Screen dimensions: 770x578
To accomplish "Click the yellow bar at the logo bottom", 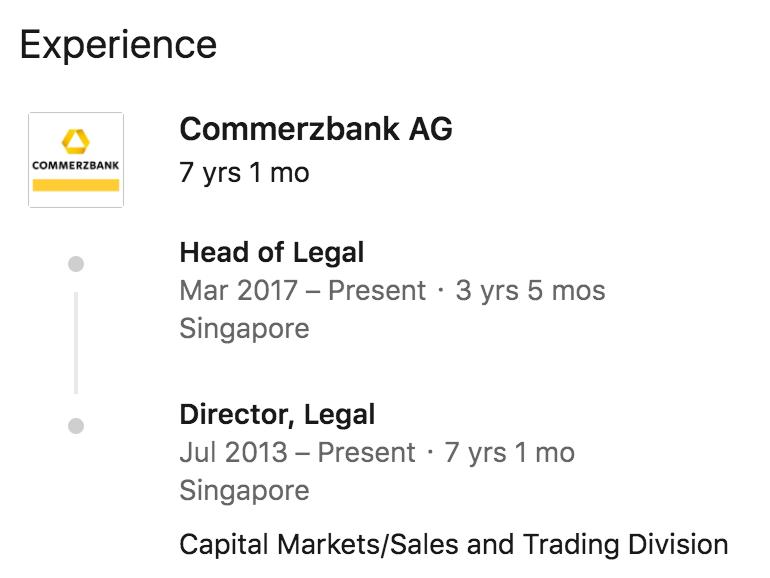I will pyautogui.click(x=76, y=185).
